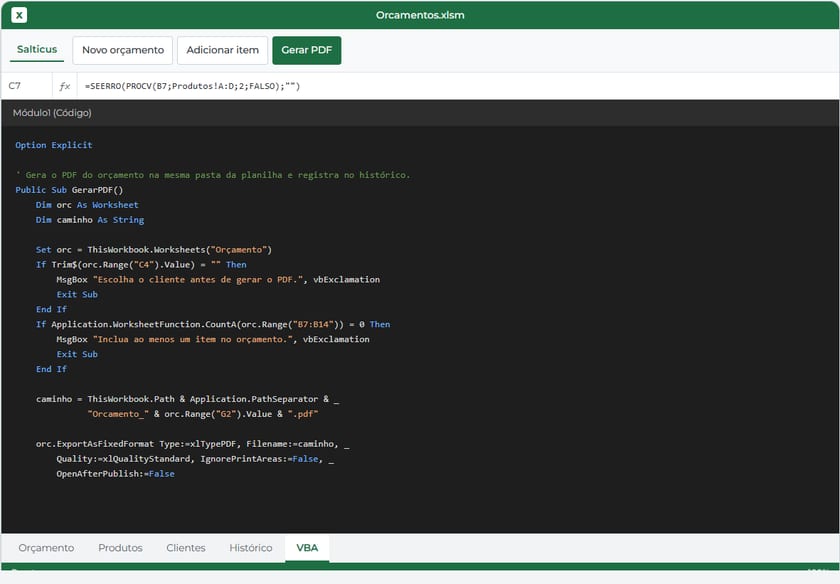840x584 pixels.
Task: Click the Módulo1 (Código) panel header
Action: click(420, 113)
